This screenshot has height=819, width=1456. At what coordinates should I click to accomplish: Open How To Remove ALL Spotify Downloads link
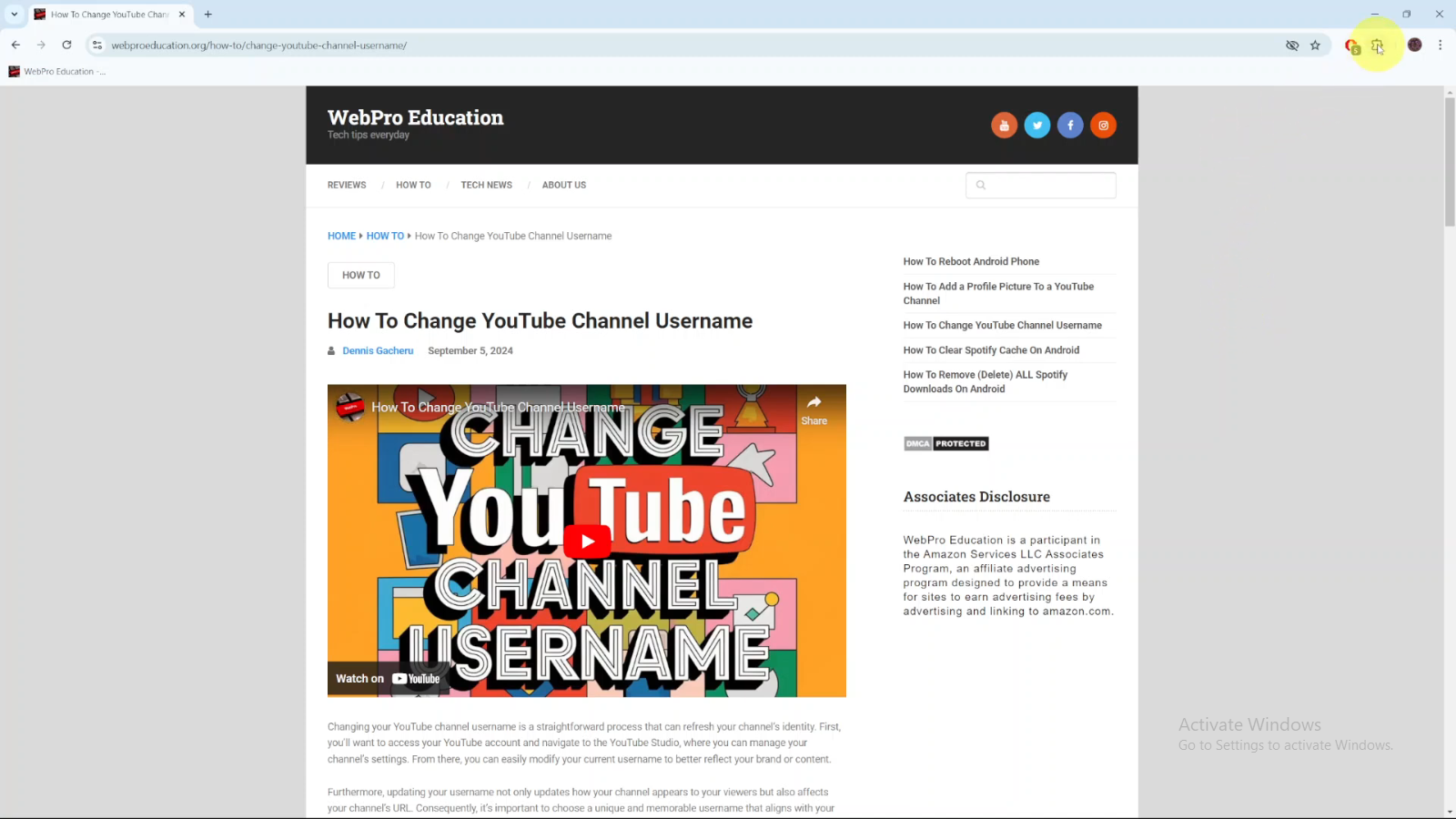(x=985, y=381)
